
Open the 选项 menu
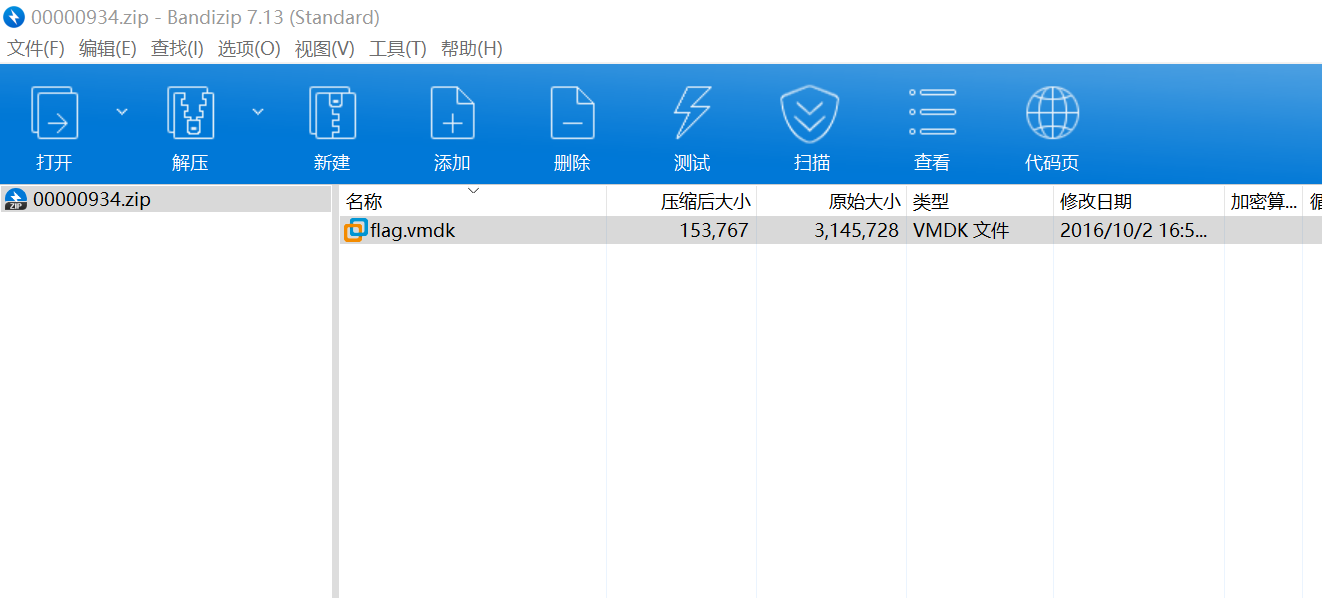click(248, 47)
